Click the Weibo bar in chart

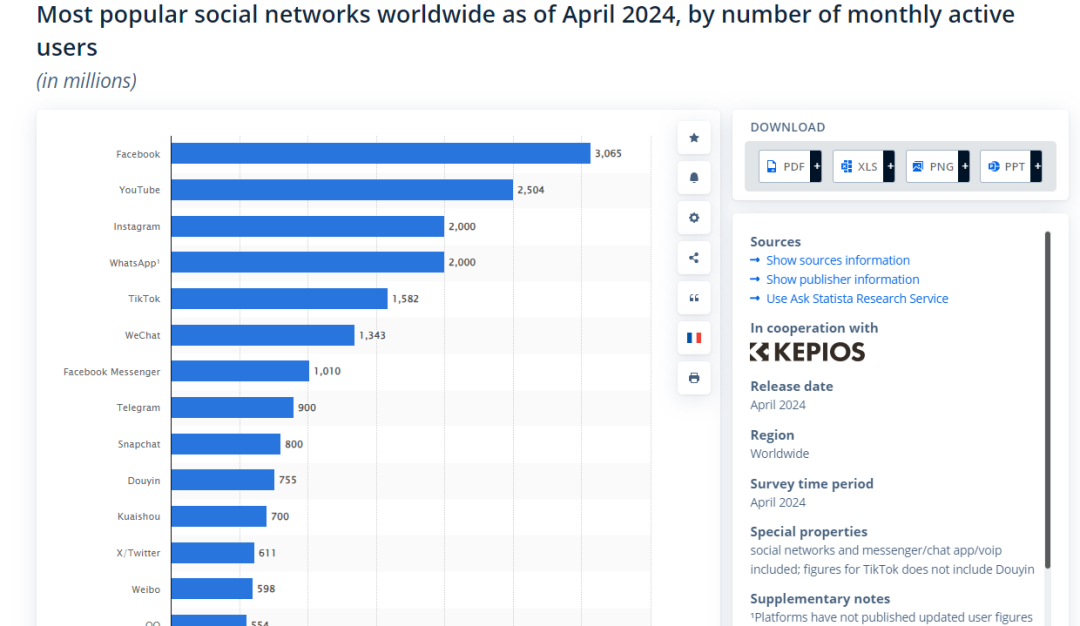tap(212, 589)
